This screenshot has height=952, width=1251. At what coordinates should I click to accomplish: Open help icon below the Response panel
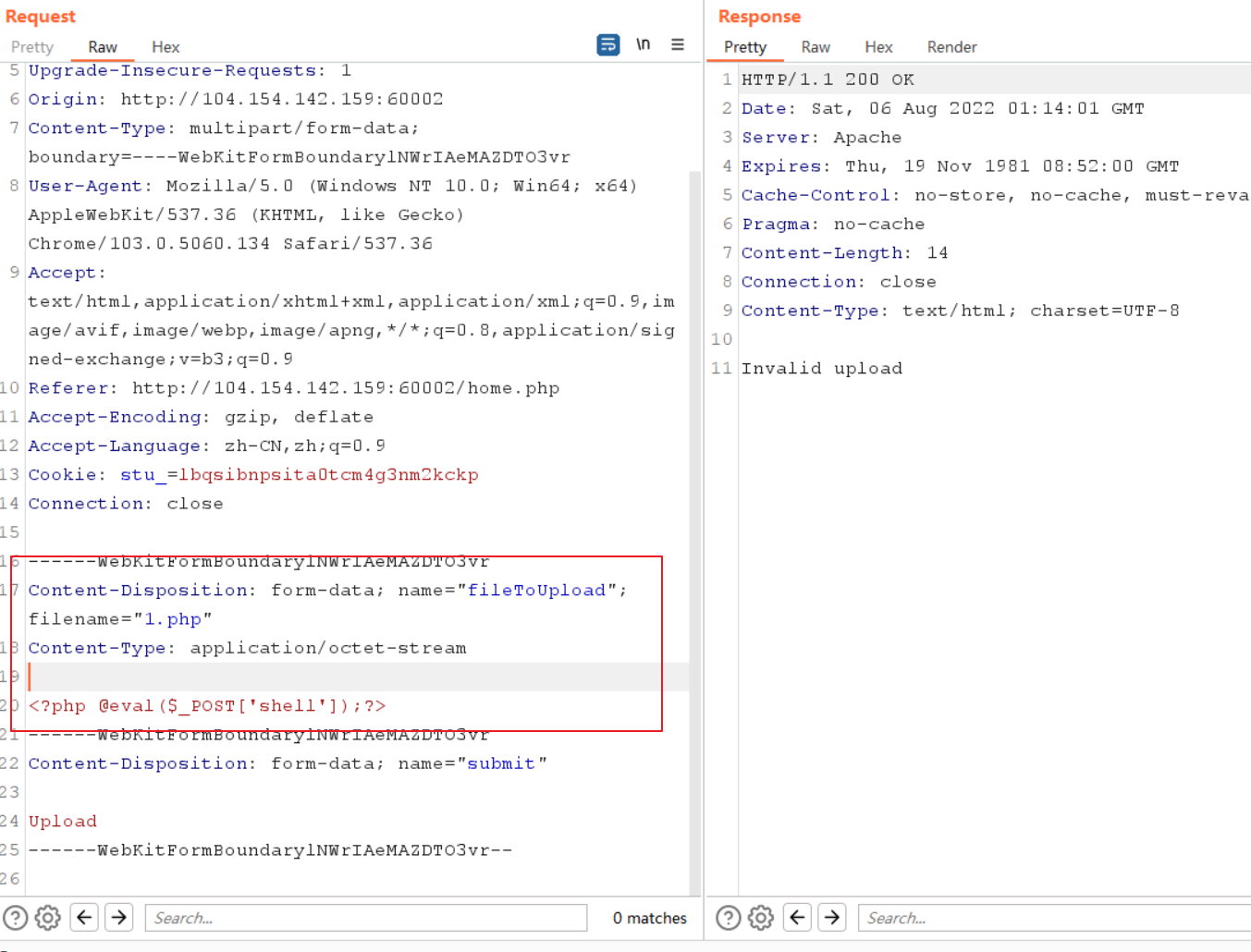pyautogui.click(x=729, y=918)
